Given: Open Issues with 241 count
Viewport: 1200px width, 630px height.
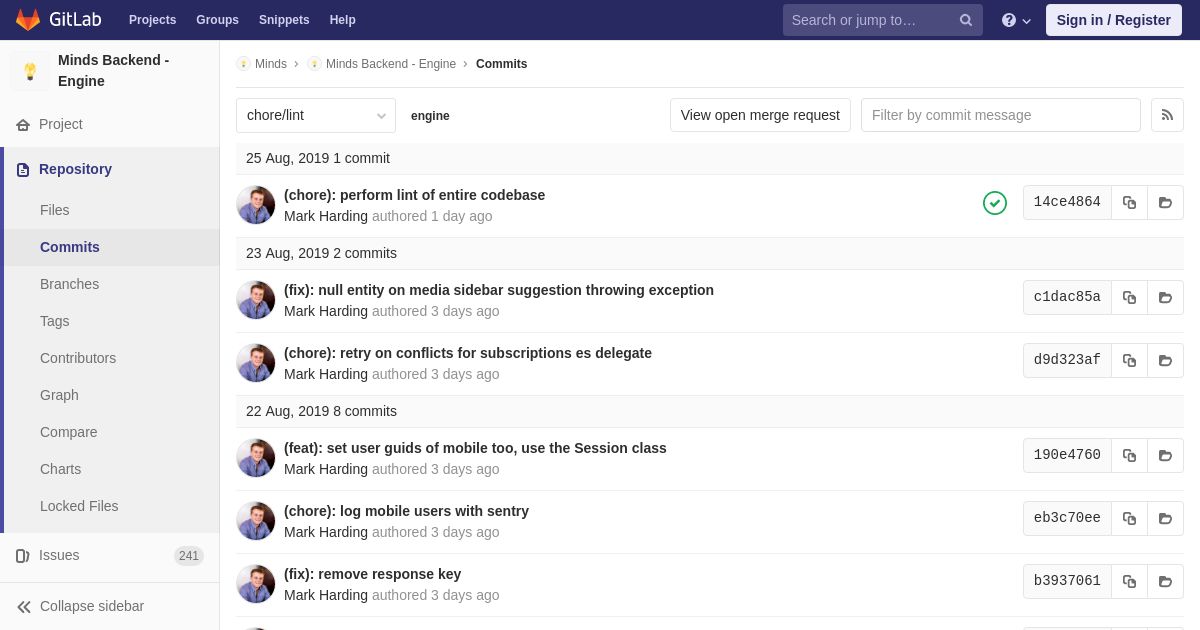Looking at the screenshot, I should pos(110,555).
